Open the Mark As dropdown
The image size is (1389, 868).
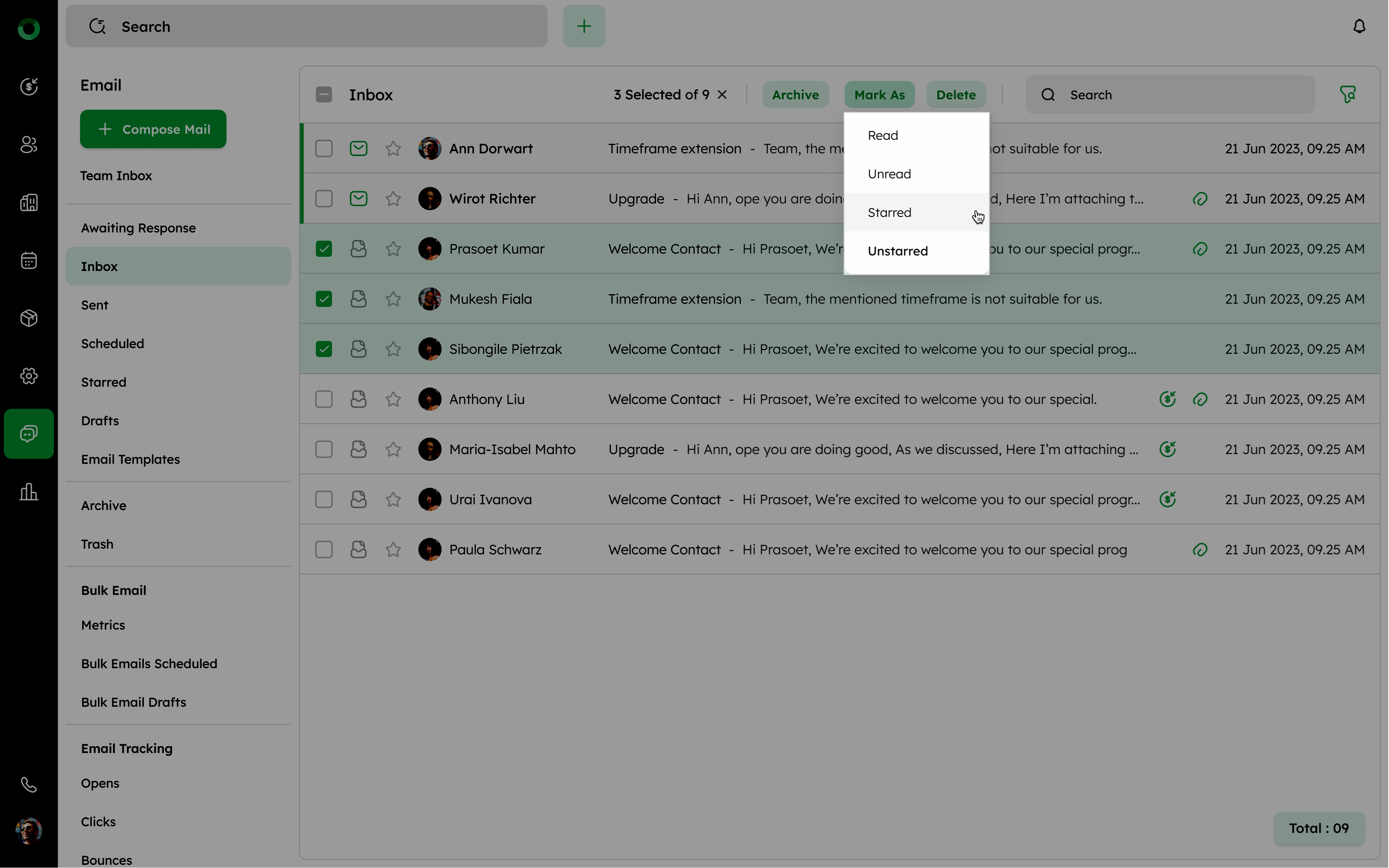click(879, 95)
